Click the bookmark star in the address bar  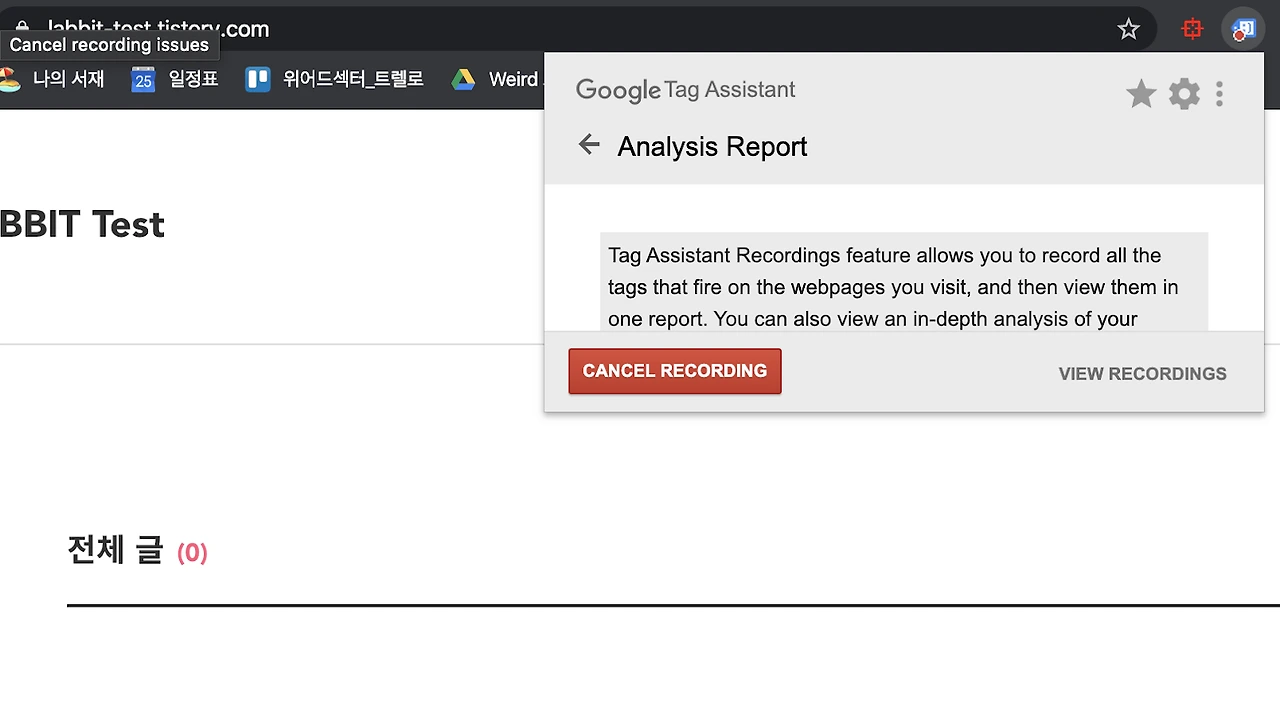pyautogui.click(x=1129, y=30)
